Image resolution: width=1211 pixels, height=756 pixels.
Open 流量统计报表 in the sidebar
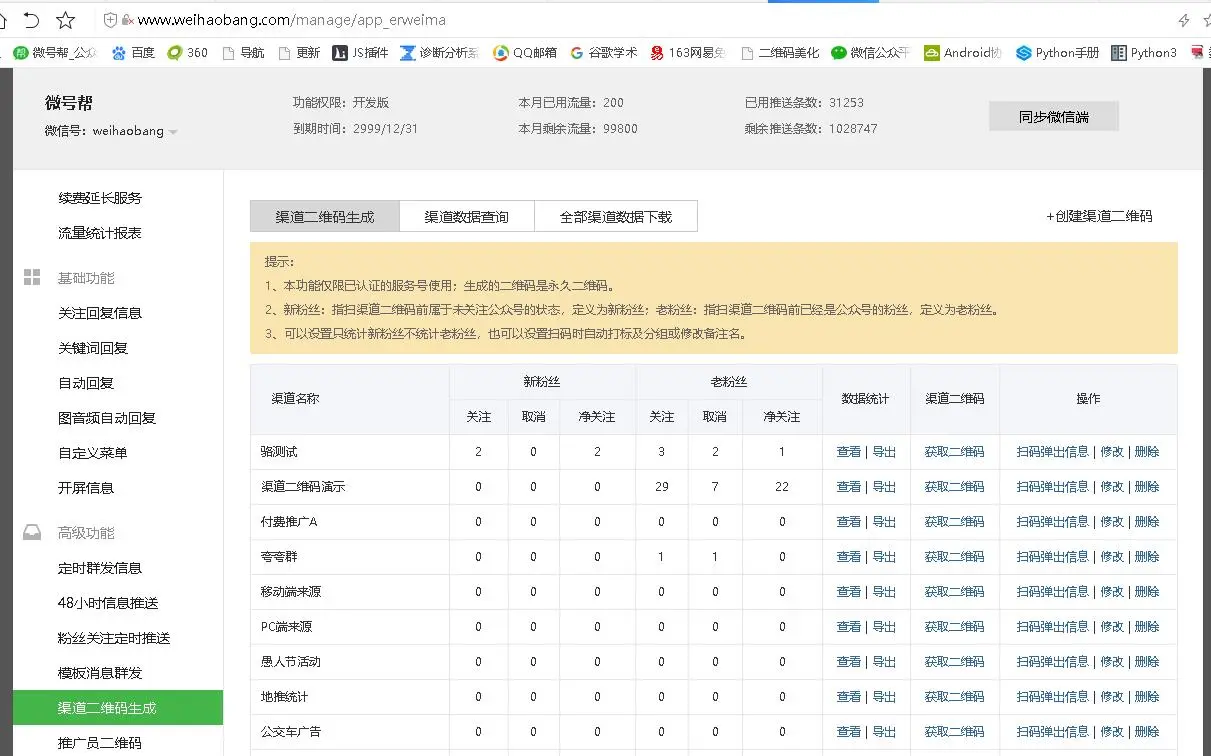tap(100, 233)
